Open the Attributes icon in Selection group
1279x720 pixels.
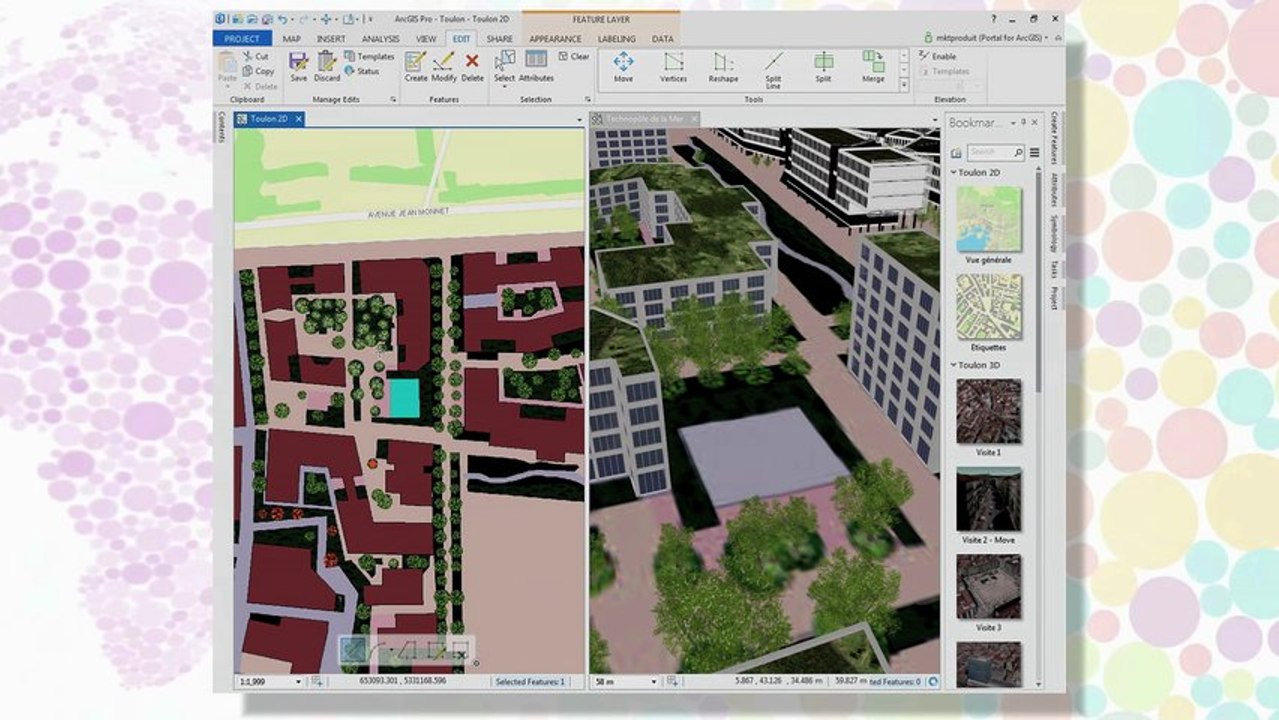(536, 60)
